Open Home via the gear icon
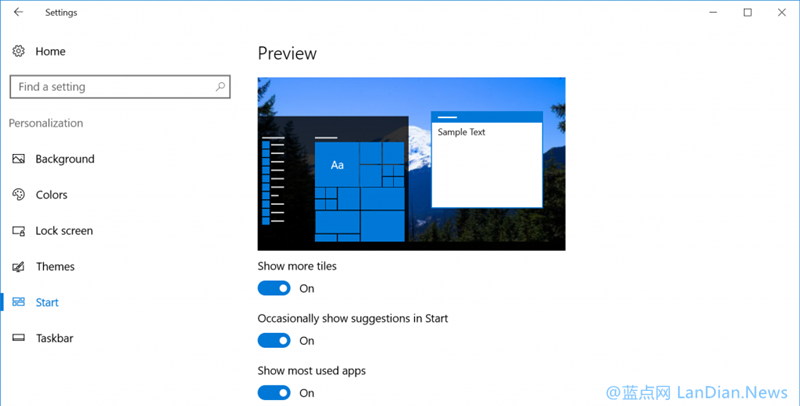 (18, 51)
